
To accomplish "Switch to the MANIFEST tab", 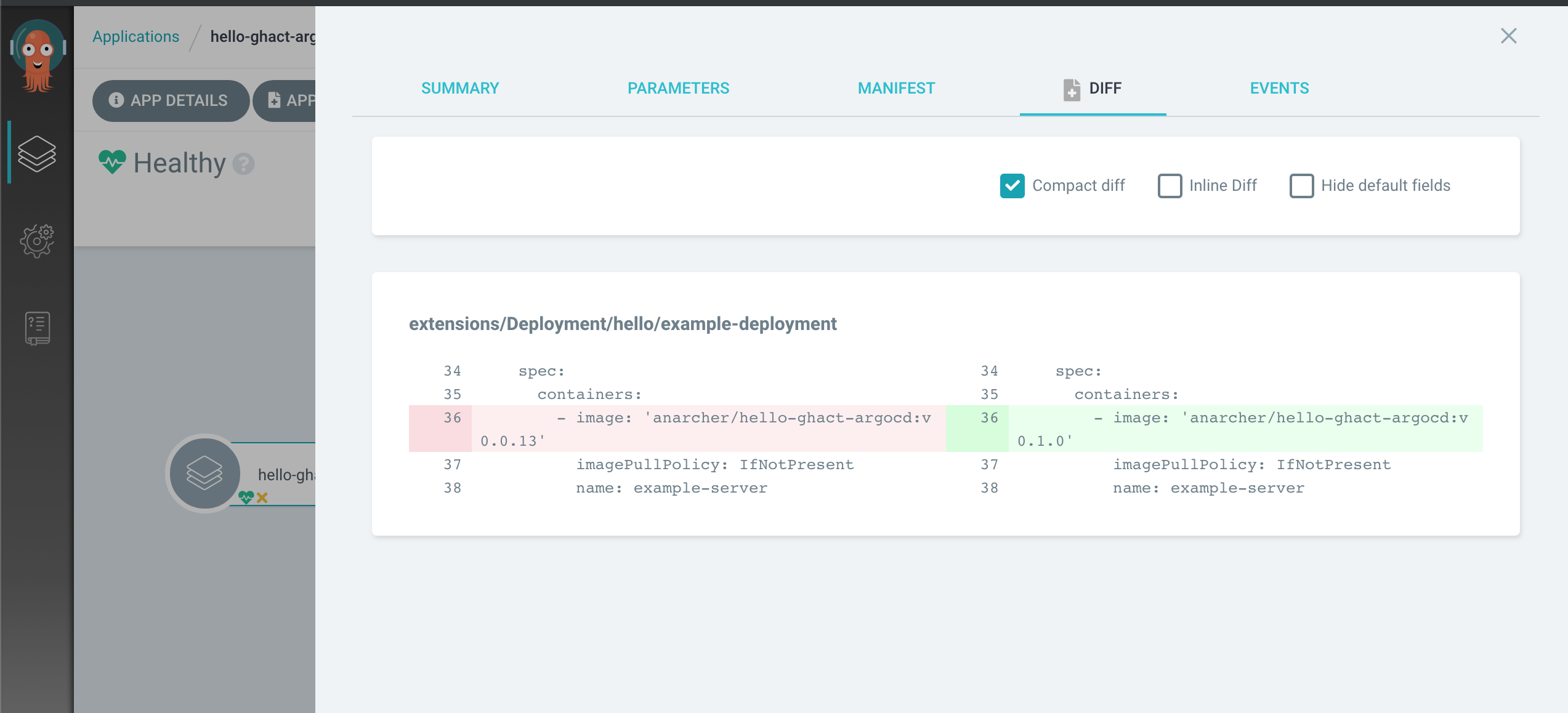I will pos(896,88).
